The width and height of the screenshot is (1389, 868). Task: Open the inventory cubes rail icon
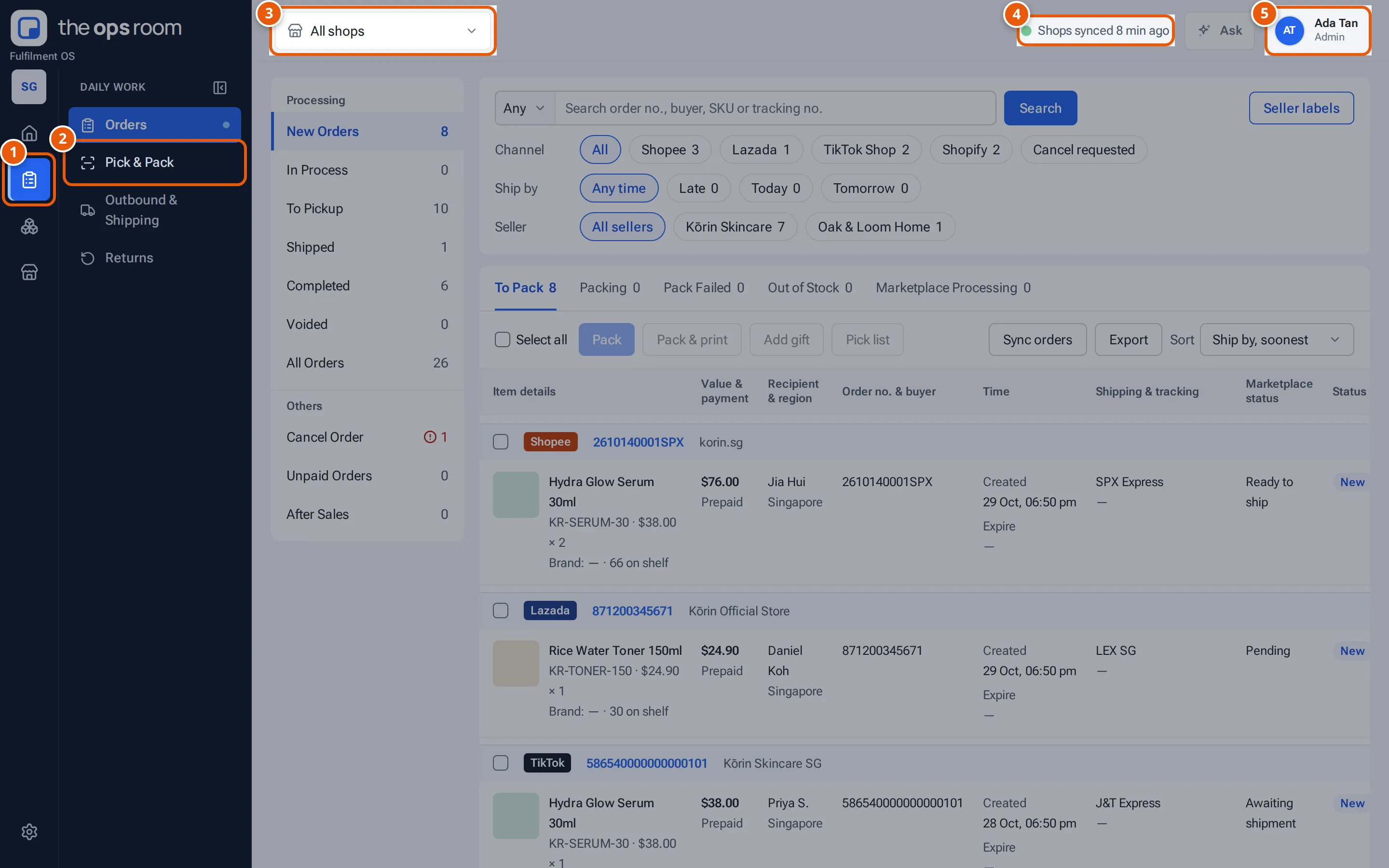(29, 227)
